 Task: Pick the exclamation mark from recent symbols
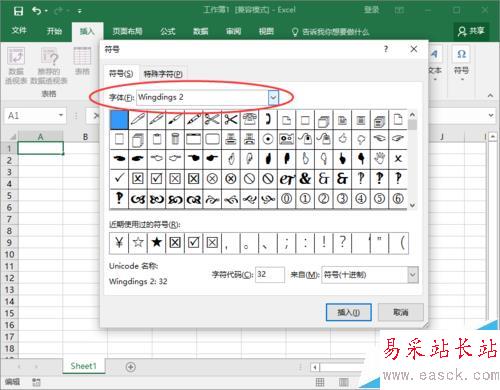[324, 243]
